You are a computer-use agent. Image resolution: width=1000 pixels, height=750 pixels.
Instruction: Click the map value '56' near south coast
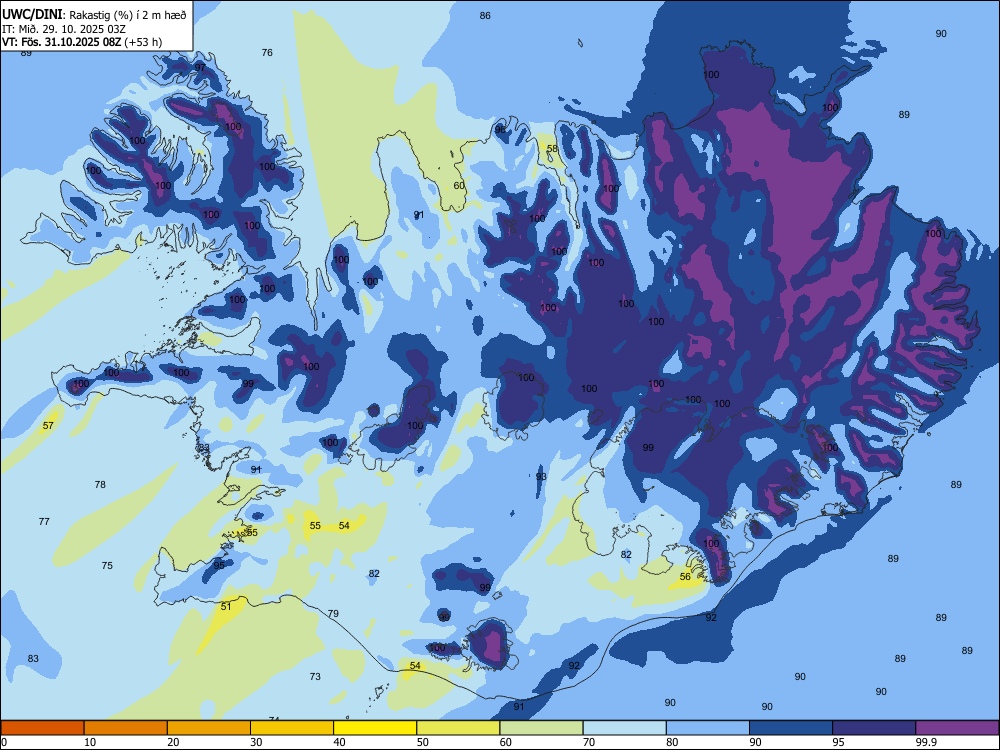685,577
